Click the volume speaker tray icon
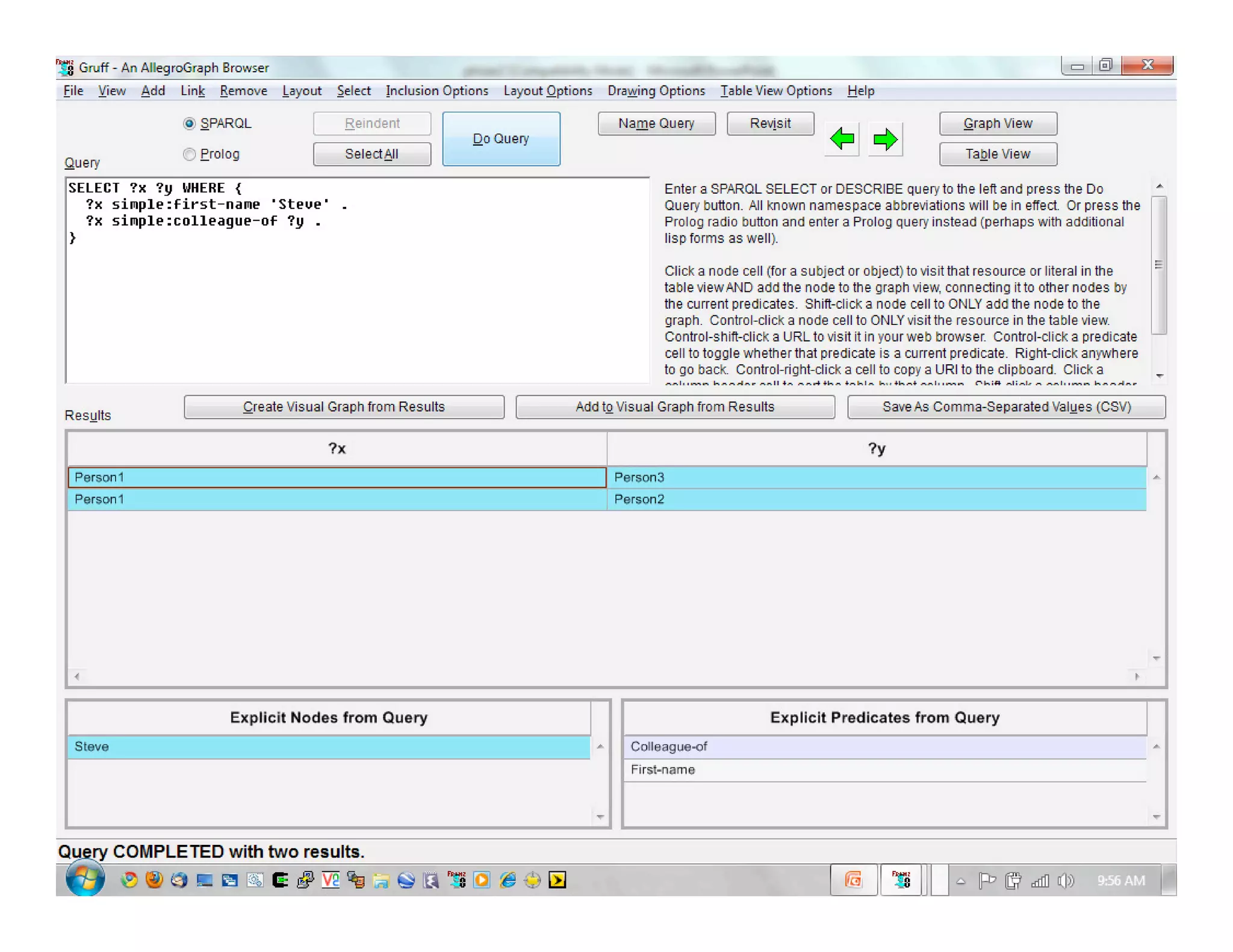 1065,881
